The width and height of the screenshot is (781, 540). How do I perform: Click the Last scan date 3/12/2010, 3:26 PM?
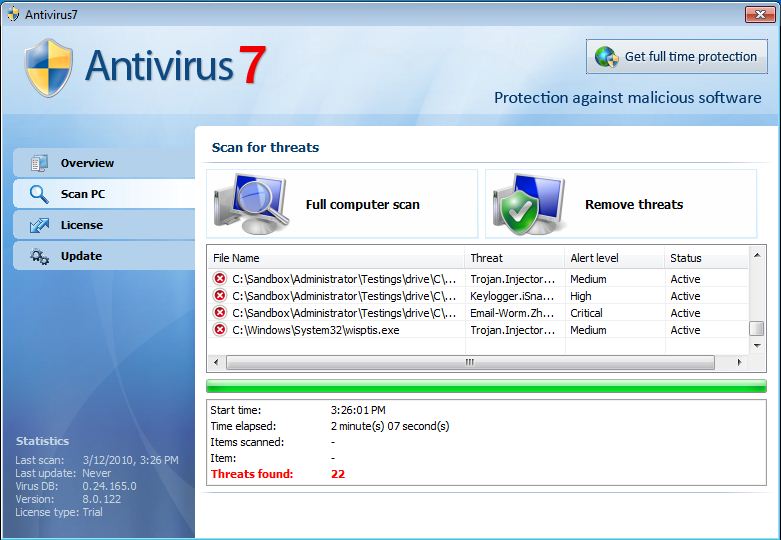(130, 460)
